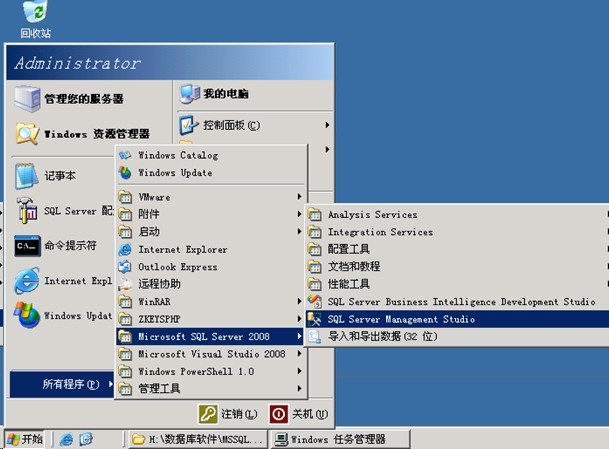Click SQL Server Business Intelligence Development Studio
The height and width of the screenshot is (449, 609).
click(460, 301)
